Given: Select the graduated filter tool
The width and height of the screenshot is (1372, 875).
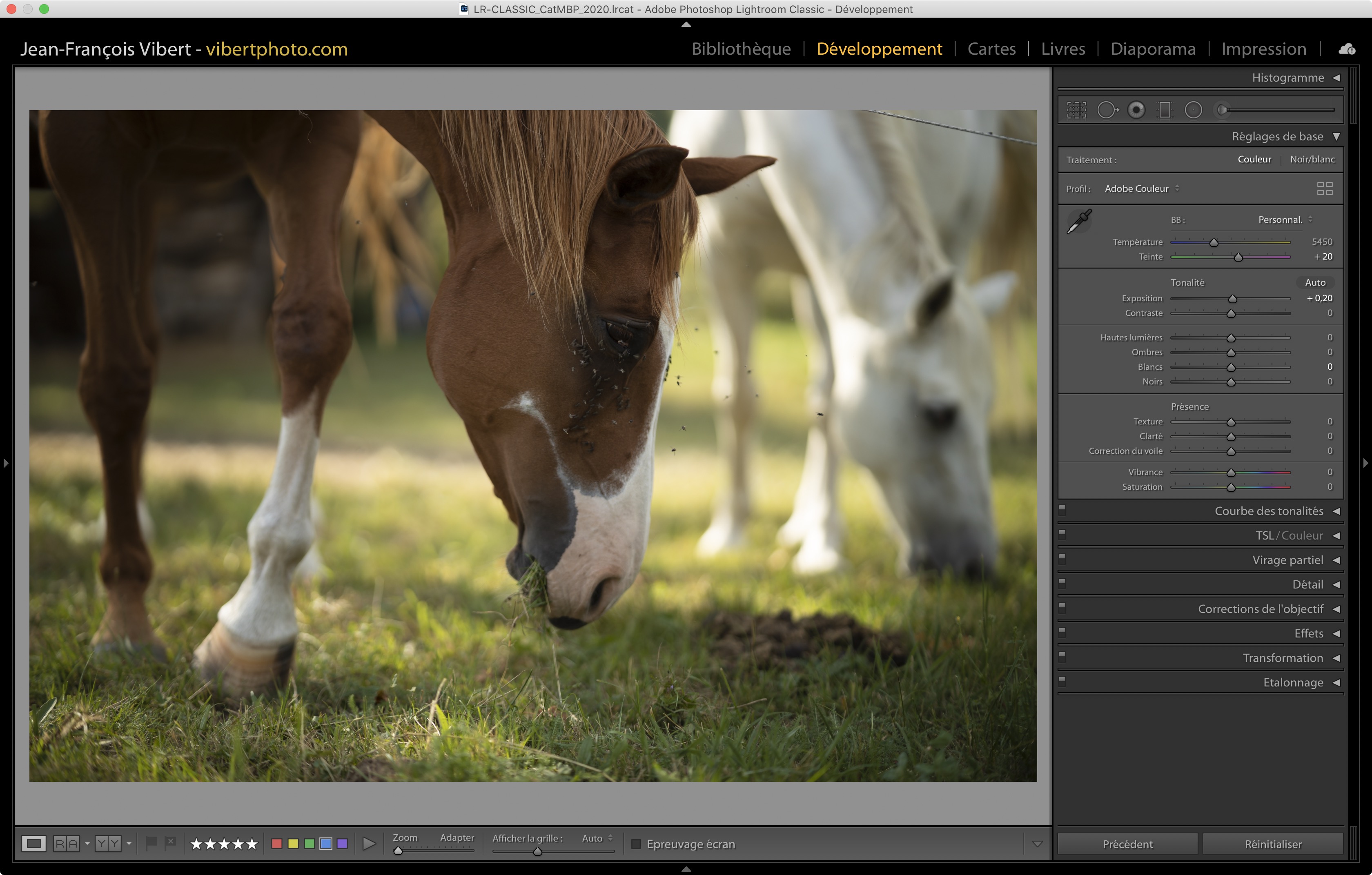Looking at the screenshot, I should pyautogui.click(x=1165, y=110).
